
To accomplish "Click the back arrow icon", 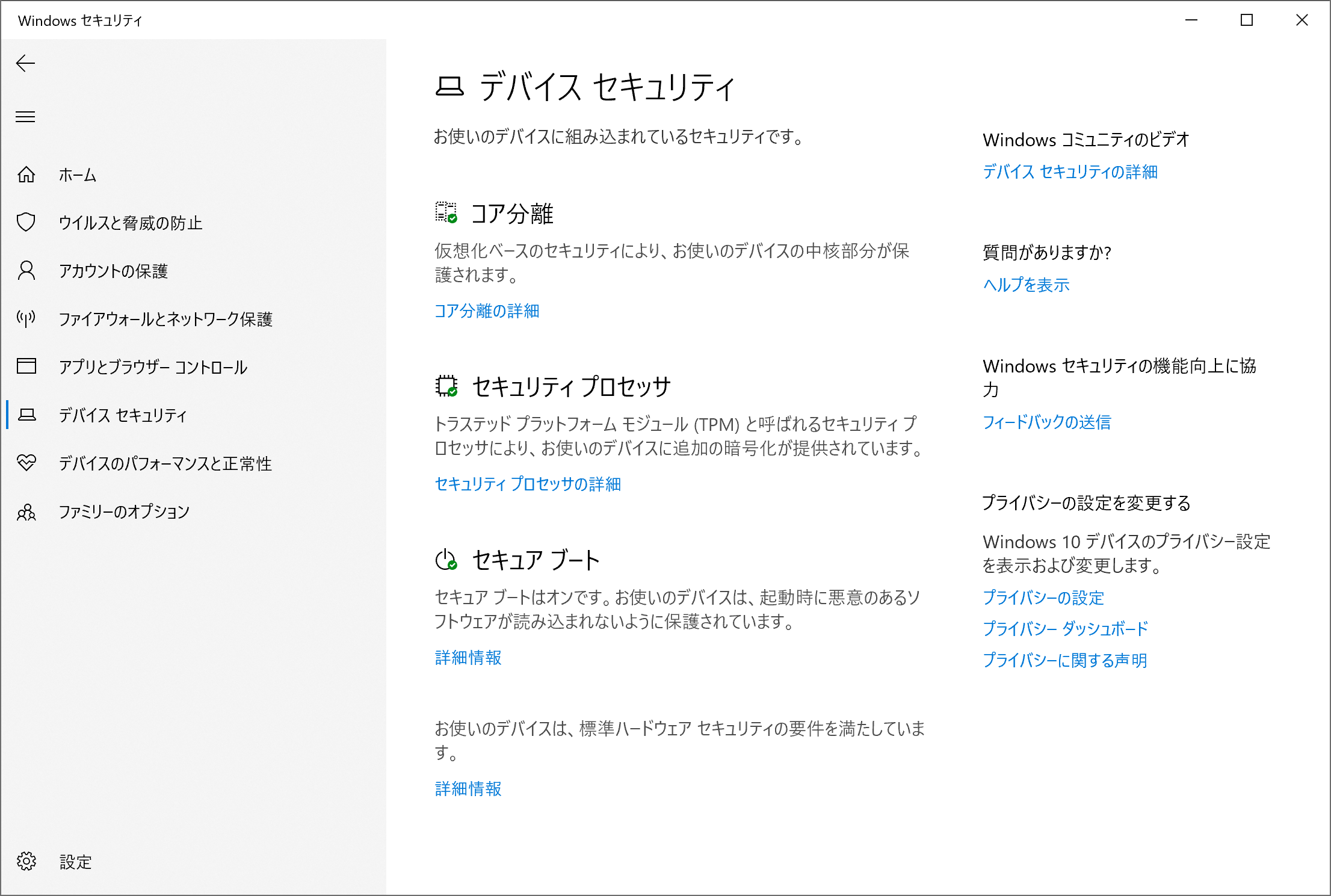I will pos(25,63).
